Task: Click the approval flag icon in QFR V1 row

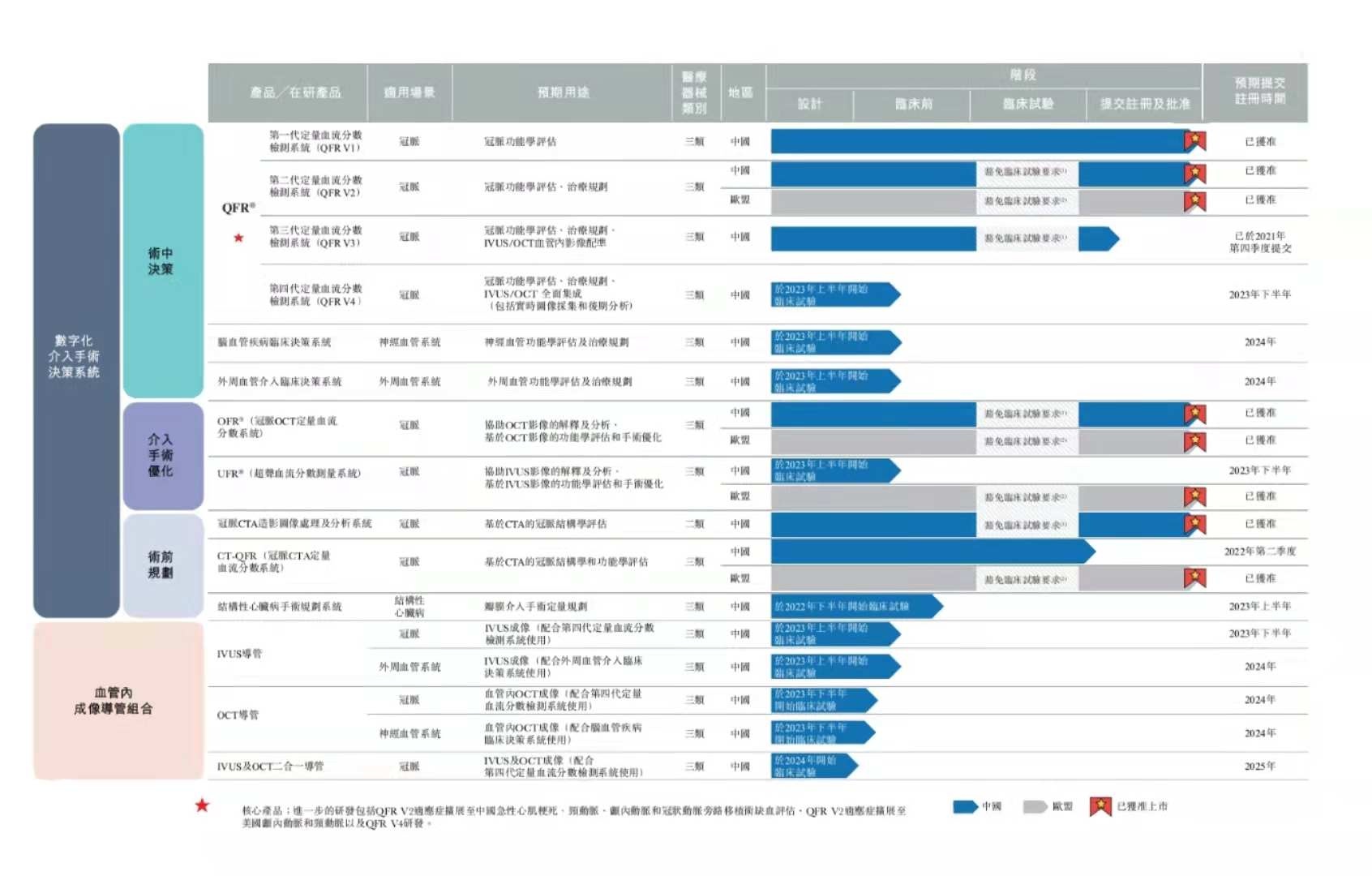Action: click(x=1194, y=141)
